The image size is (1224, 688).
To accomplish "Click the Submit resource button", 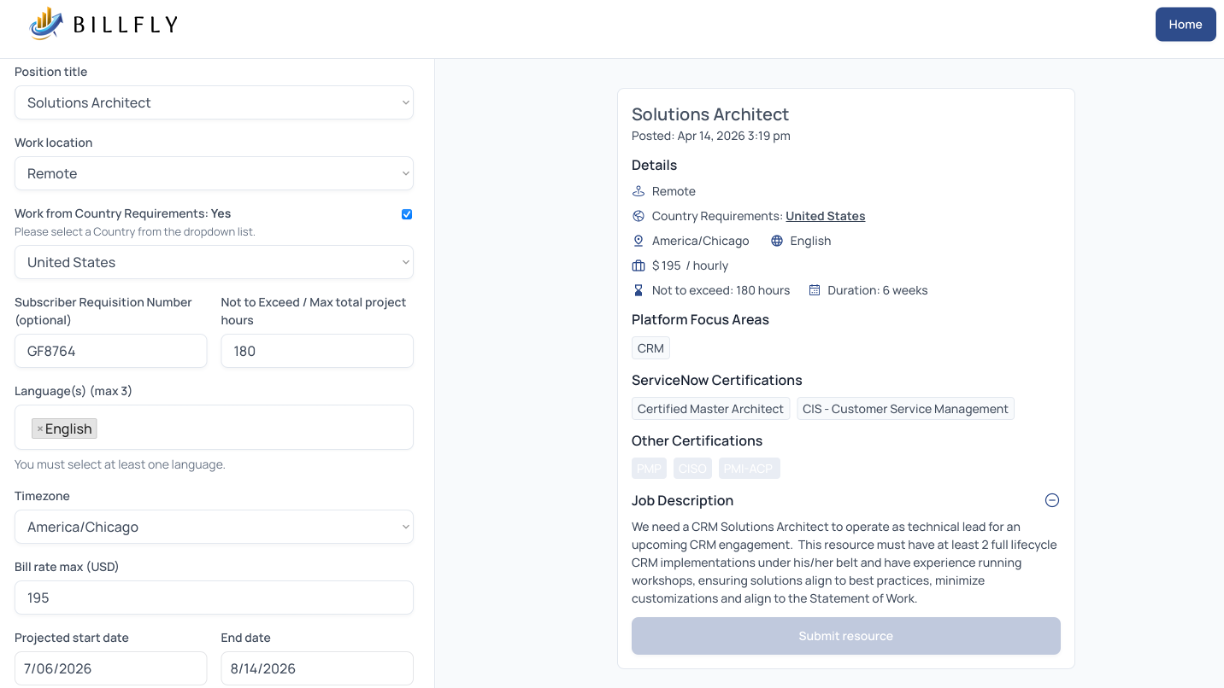I will click(845, 636).
